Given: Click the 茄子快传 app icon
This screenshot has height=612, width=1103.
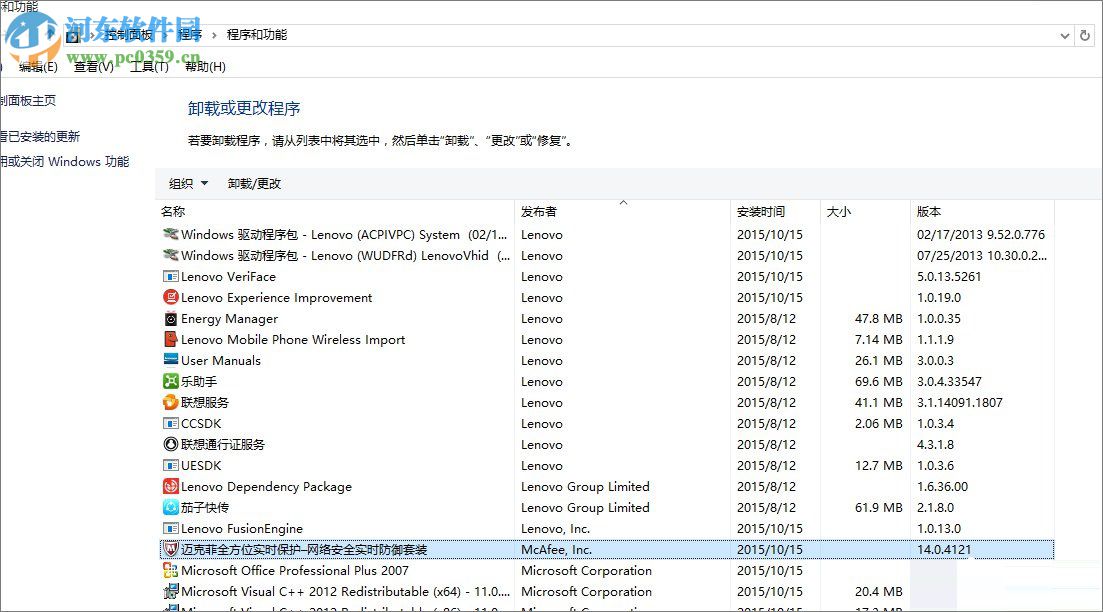Looking at the screenshot, I should (171, 507).
